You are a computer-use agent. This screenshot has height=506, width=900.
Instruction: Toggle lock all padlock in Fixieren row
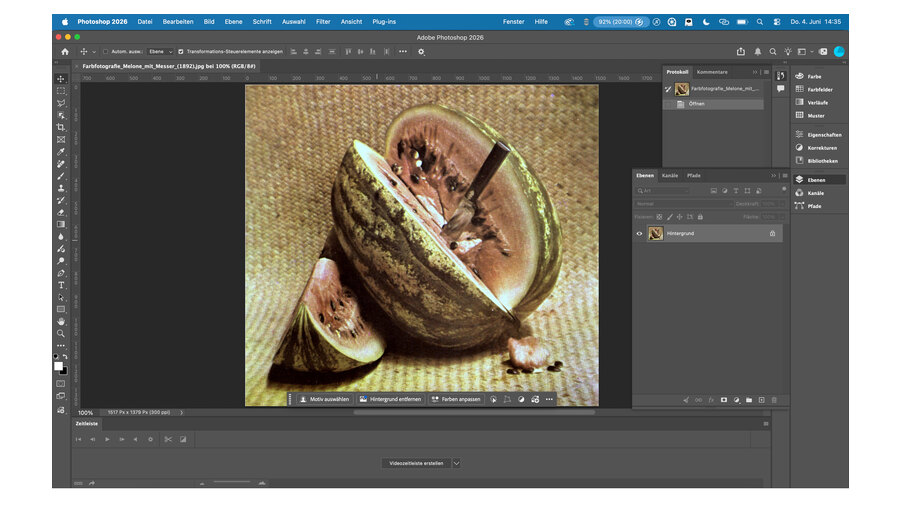(700, 217)
